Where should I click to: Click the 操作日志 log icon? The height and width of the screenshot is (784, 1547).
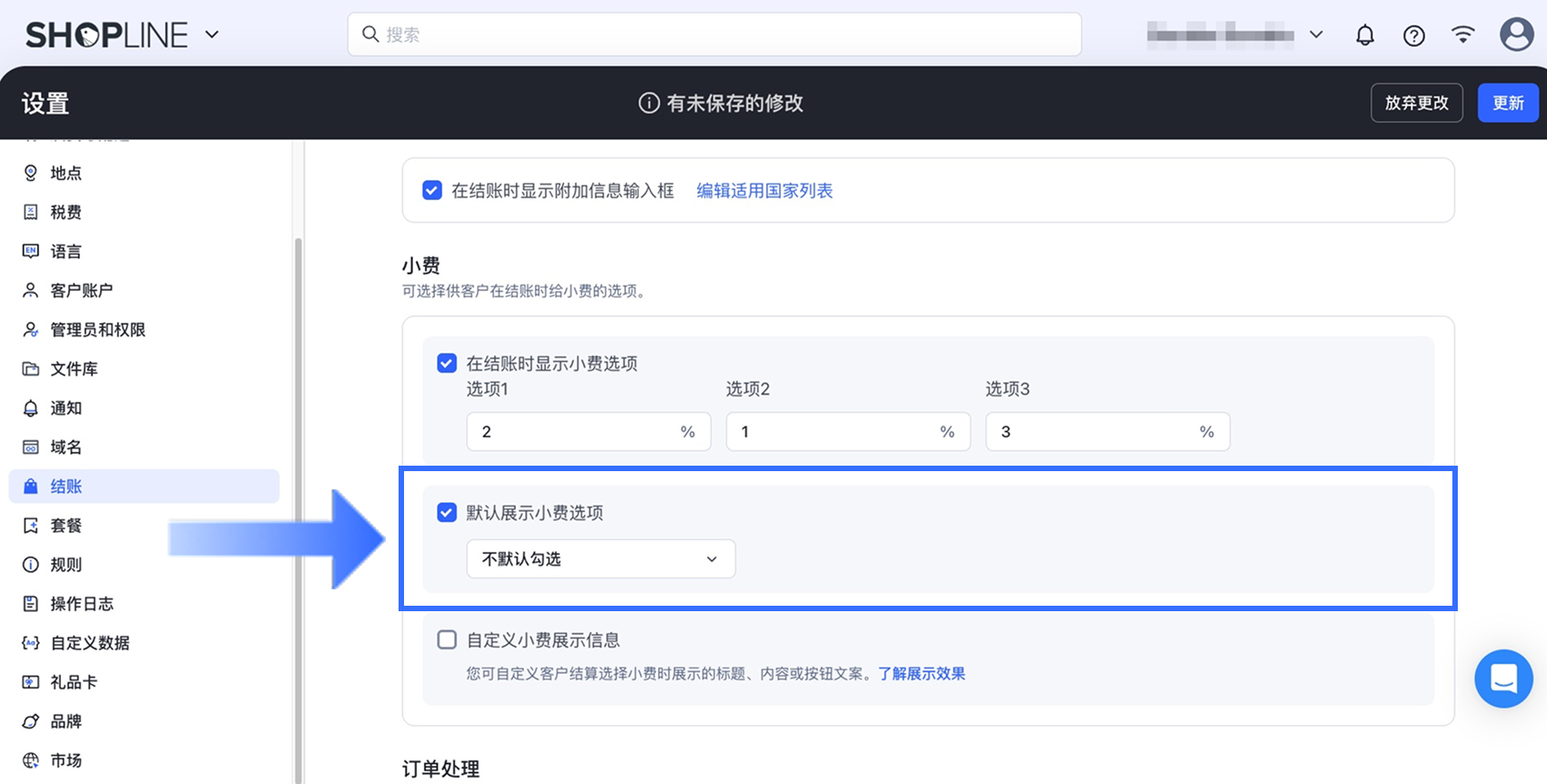[31, 603]
